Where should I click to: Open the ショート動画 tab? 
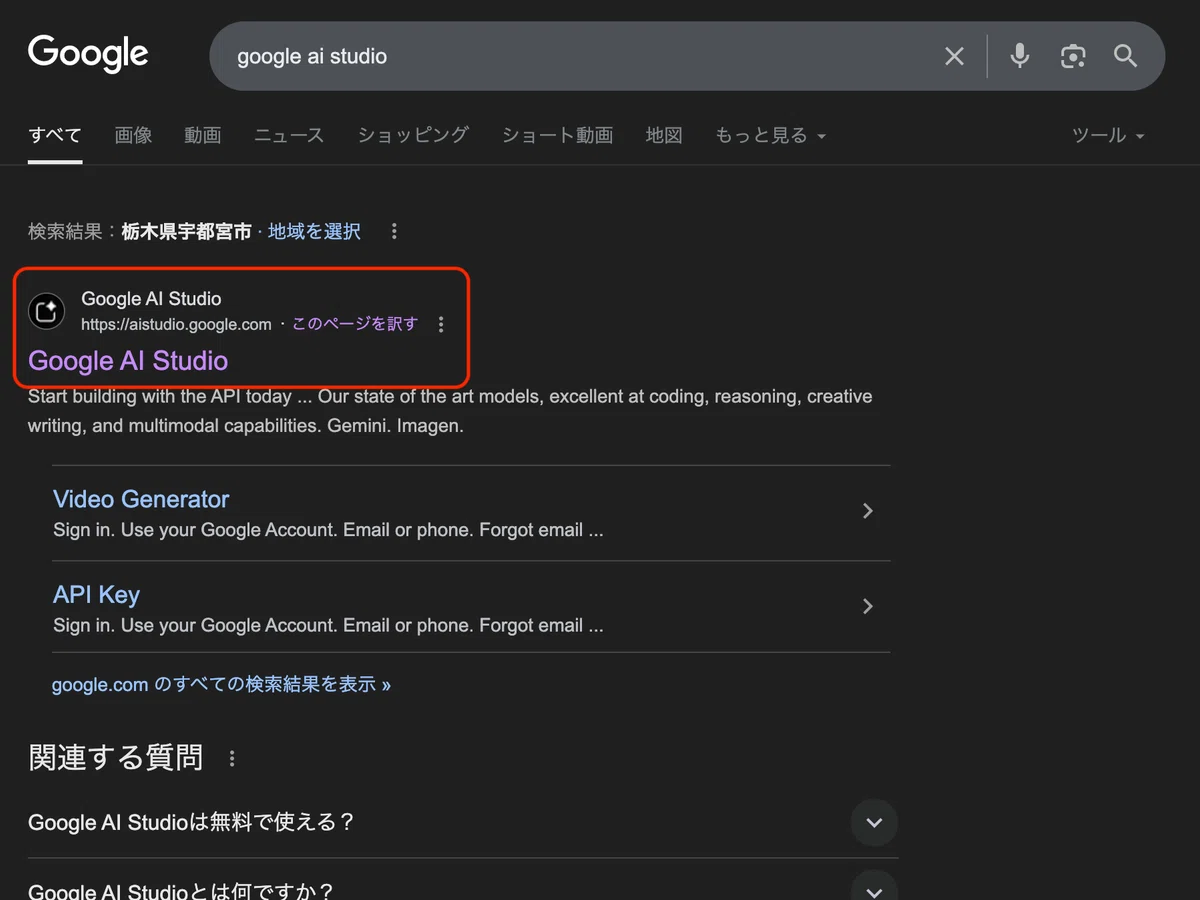557,135
